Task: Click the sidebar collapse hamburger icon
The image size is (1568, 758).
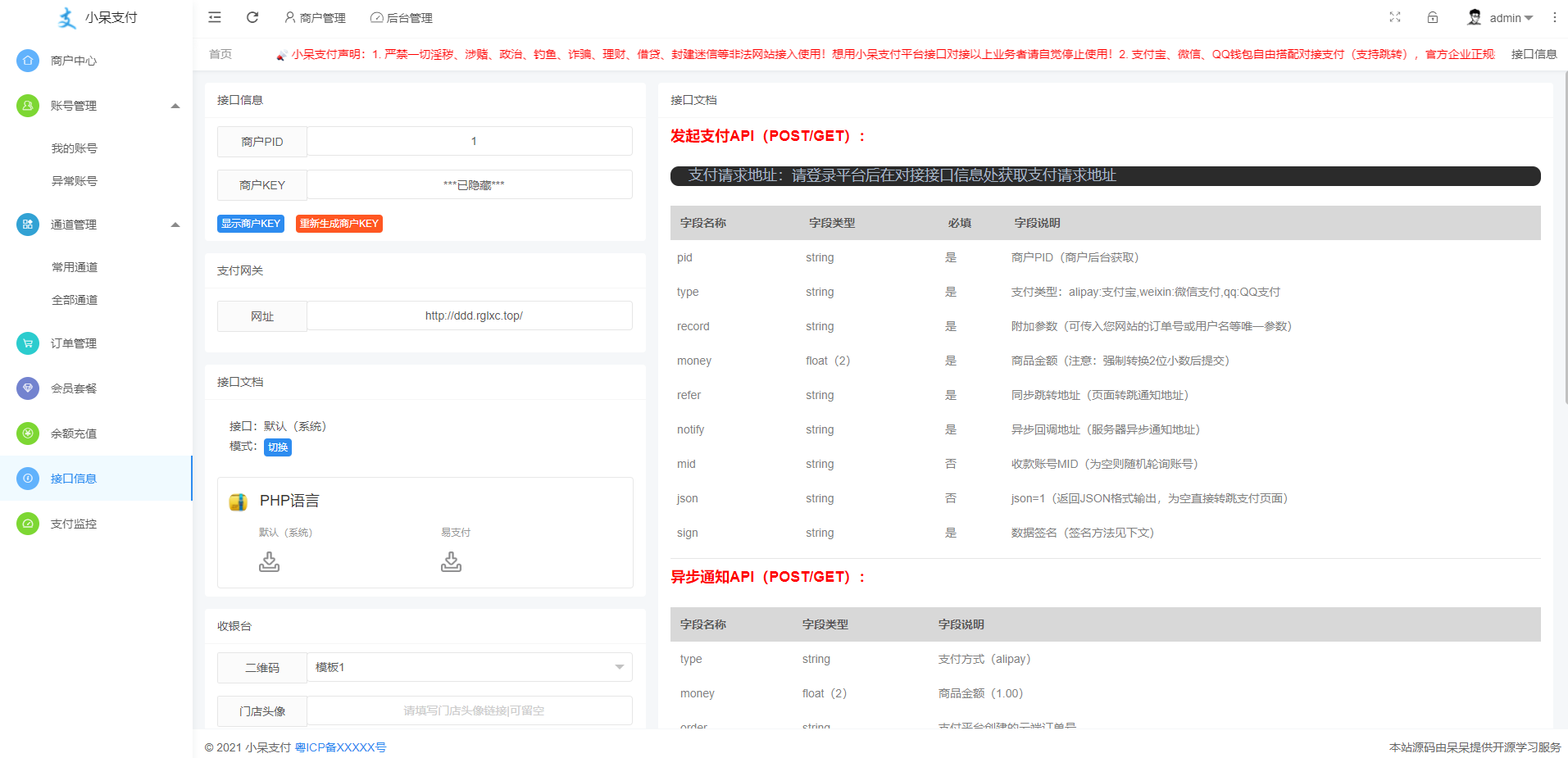Action: click(x=215, y=17)
